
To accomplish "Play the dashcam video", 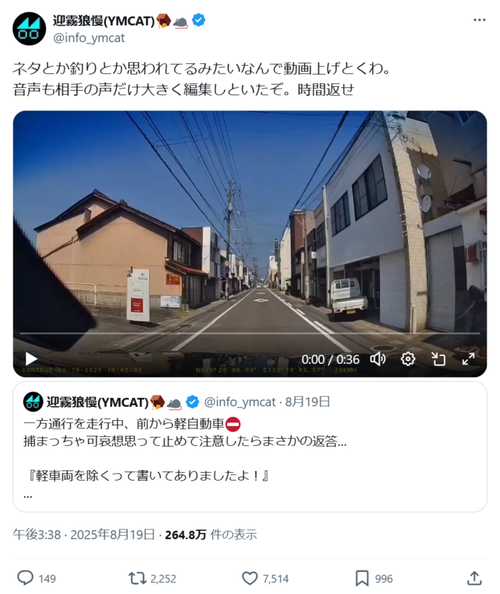I will click(31, 359).
